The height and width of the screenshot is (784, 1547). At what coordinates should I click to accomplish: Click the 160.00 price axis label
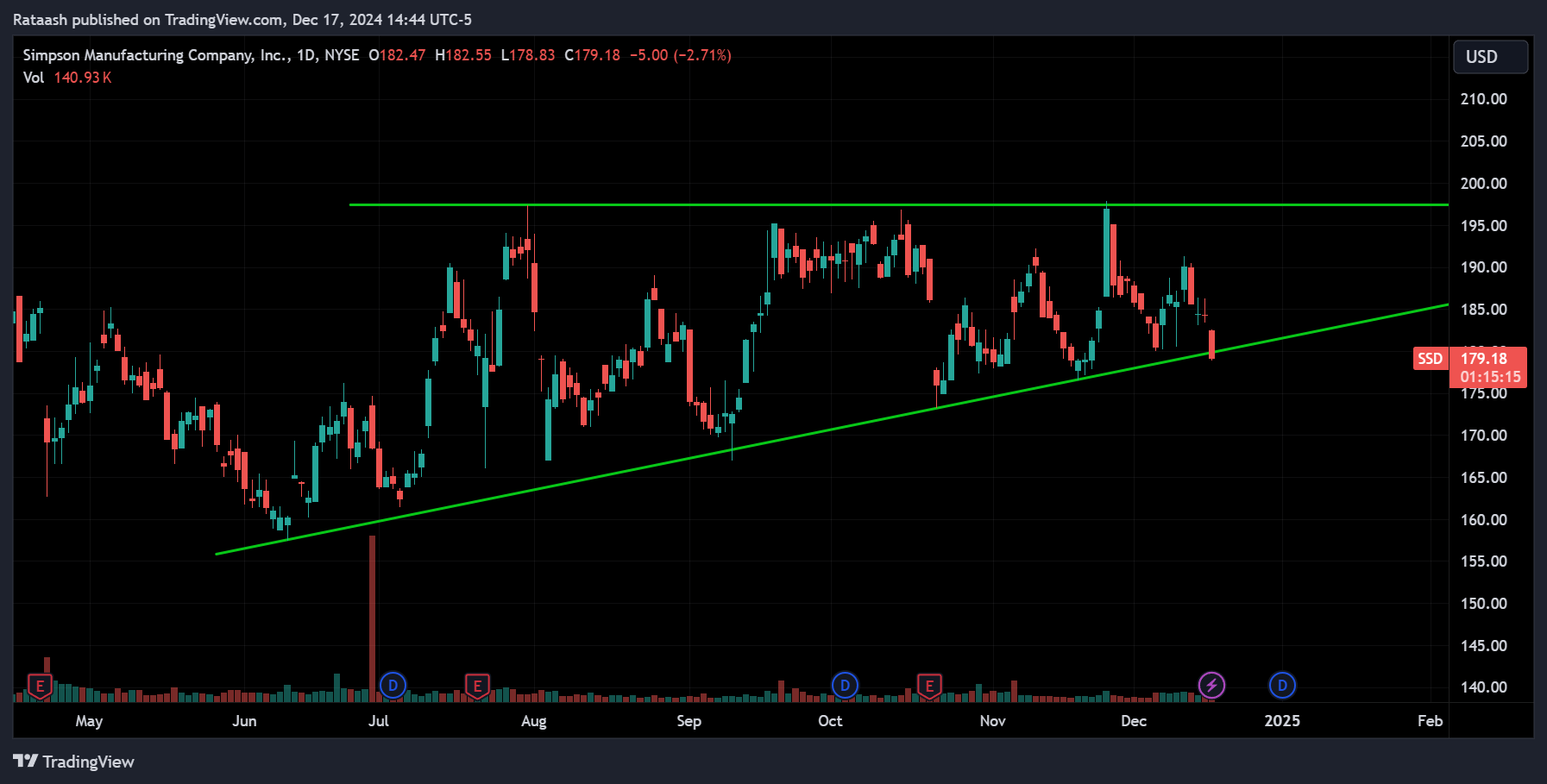[1483, 520]
